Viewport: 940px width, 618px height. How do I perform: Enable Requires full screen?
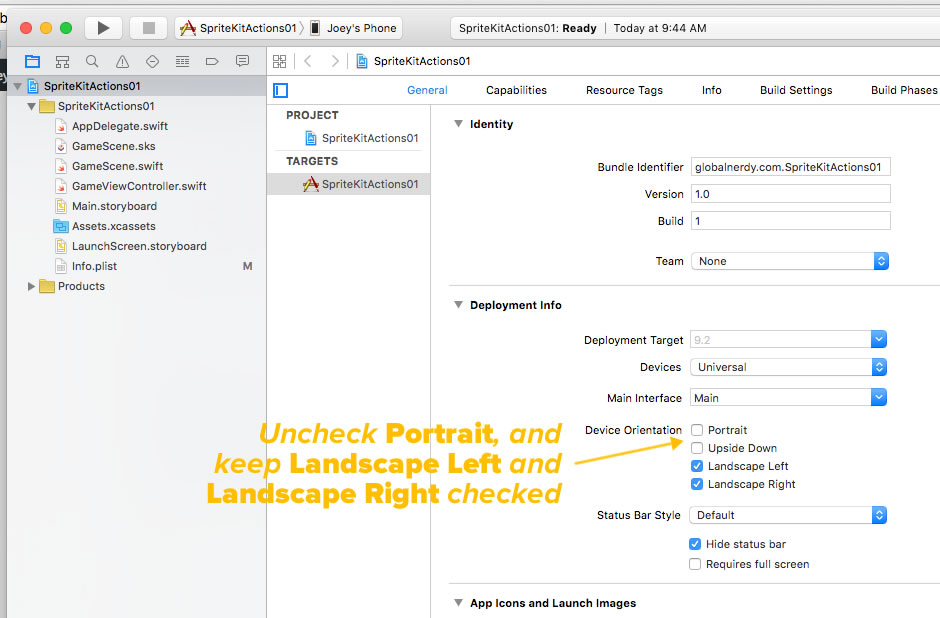pos(695,564)
